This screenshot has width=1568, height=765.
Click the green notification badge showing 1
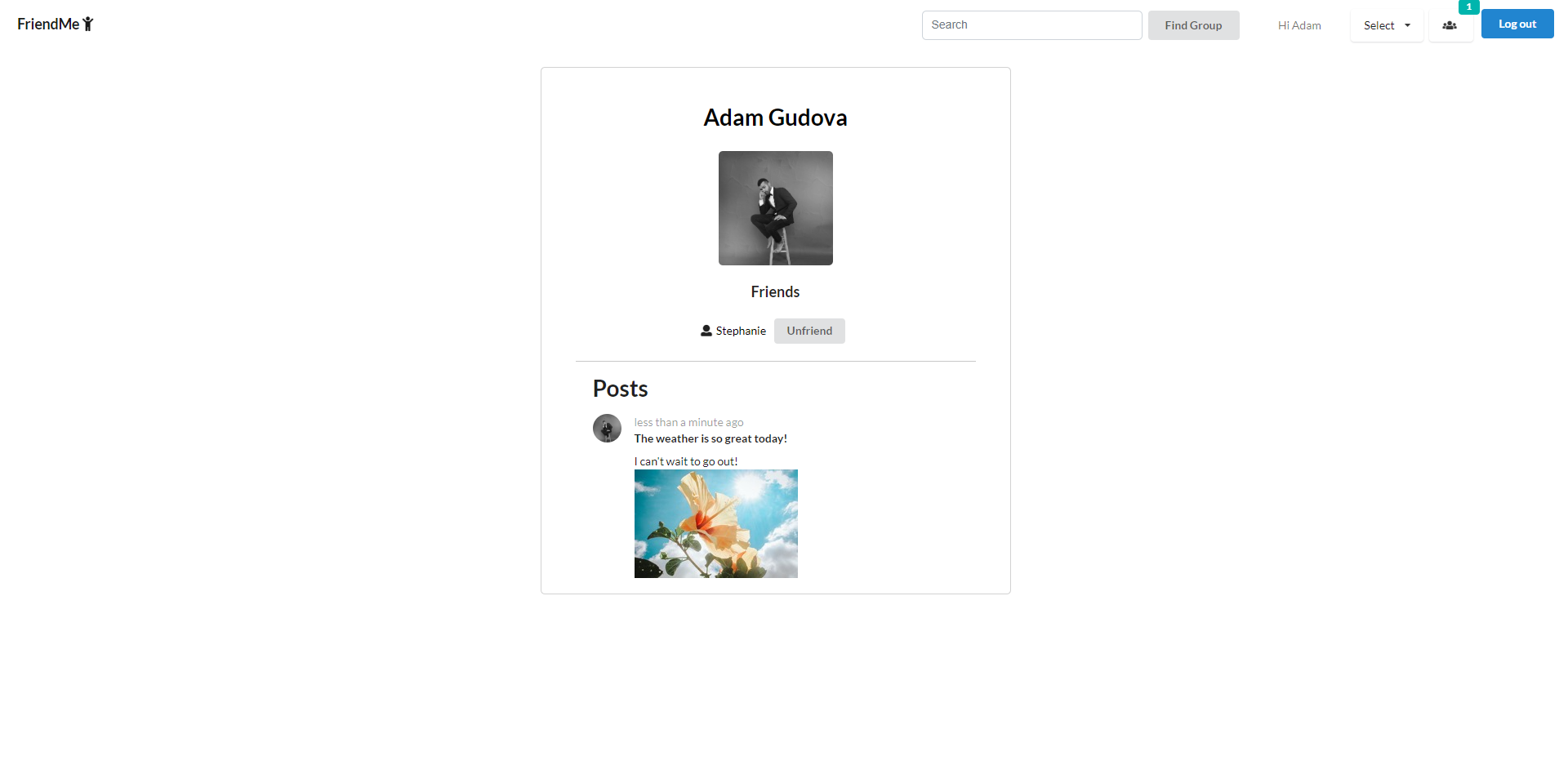(1469, 7)
